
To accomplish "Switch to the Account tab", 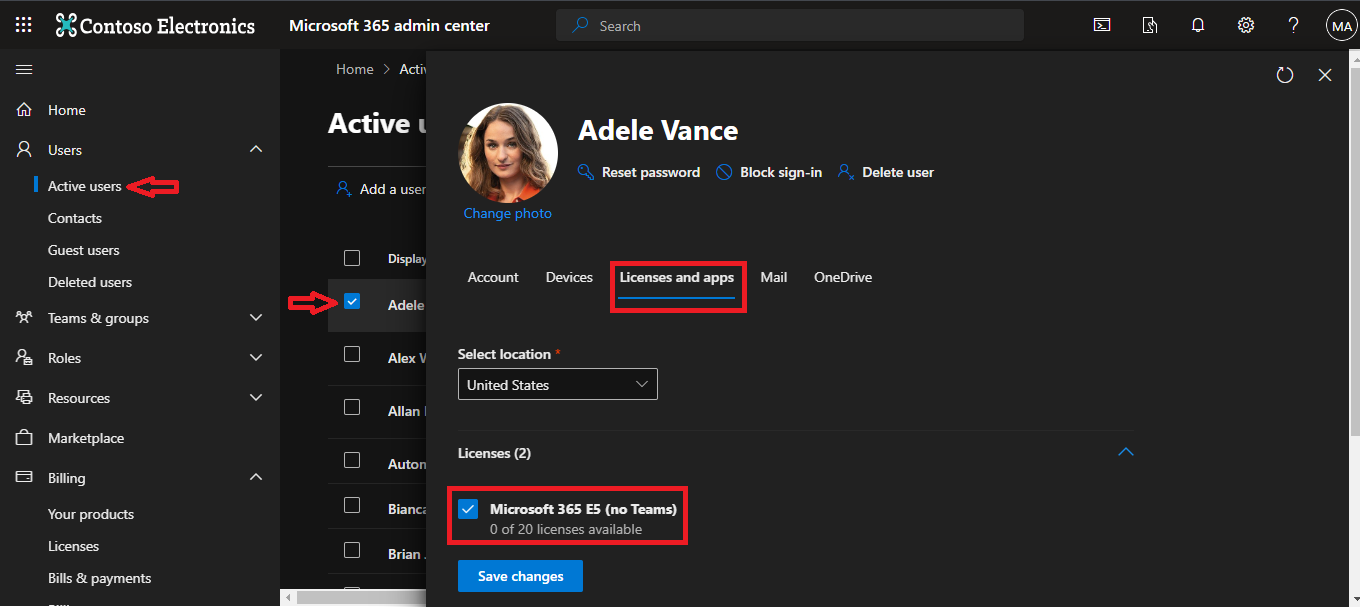I will [x=493, y=277].
